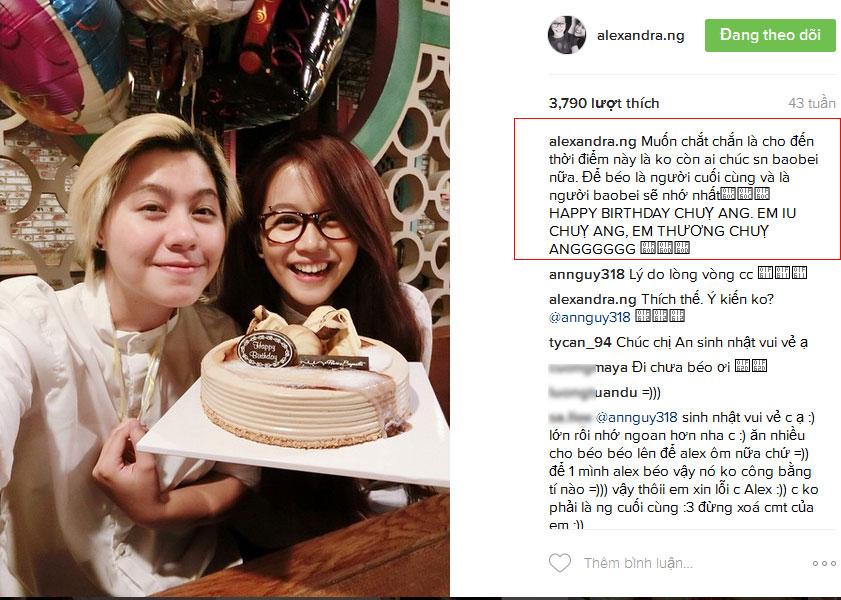This screenshot has height=600, width=841.
Task: Open tycan_94 commenter profile
Action: 580,342
